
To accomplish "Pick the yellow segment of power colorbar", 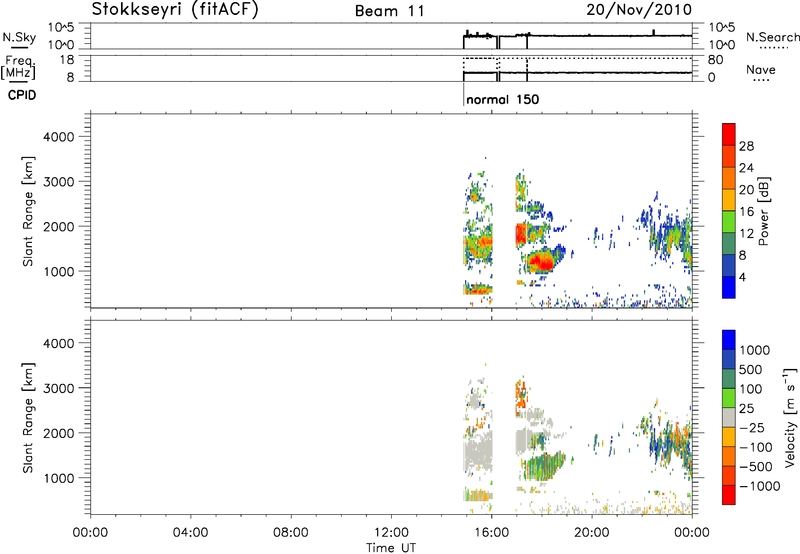I will pyautogui.click(x=729, y=200).
